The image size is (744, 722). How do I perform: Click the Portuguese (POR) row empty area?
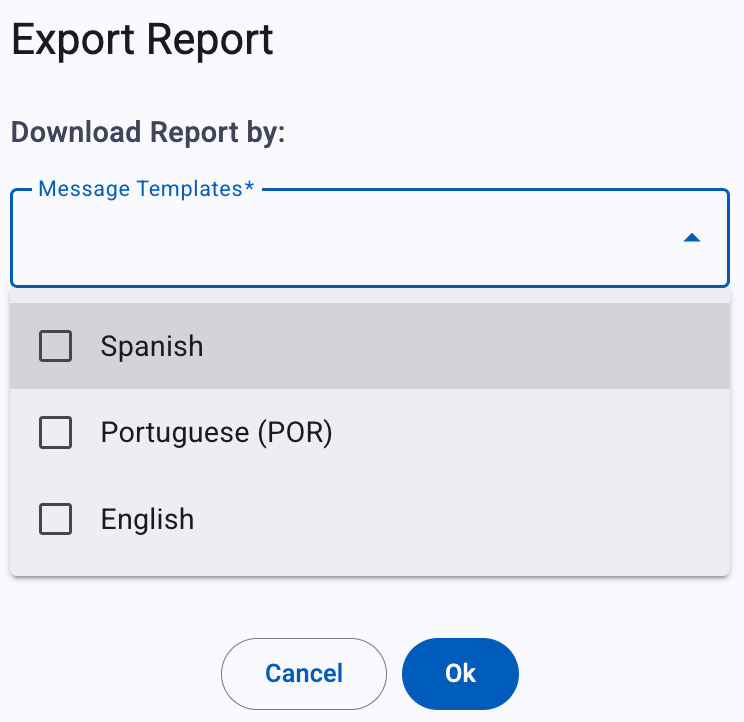click(x=522, y=432)
